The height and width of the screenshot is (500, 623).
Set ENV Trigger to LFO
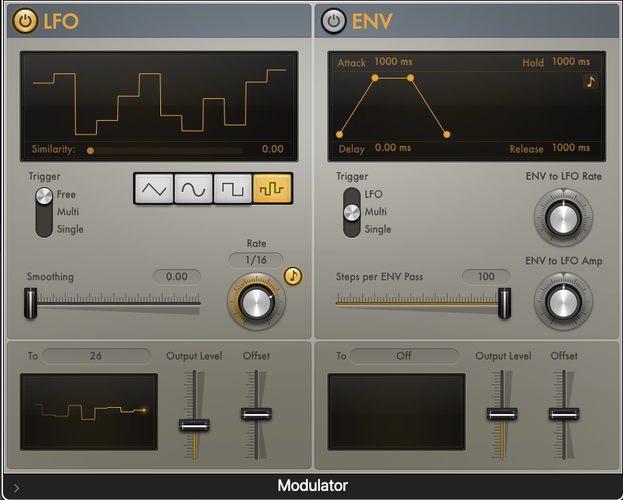coord(373,194)
